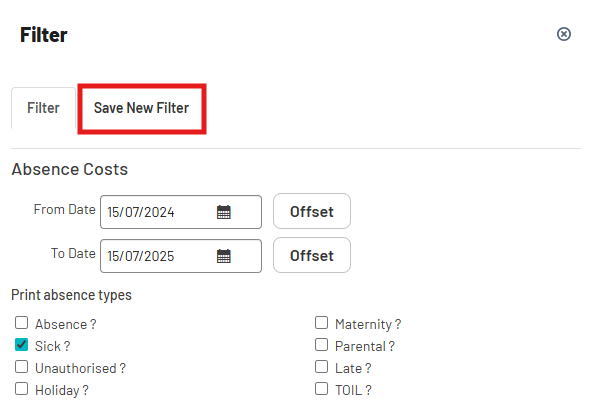The image size is (590, 412).
Task: Focus the To Date input field
Action: click(181, 256)
